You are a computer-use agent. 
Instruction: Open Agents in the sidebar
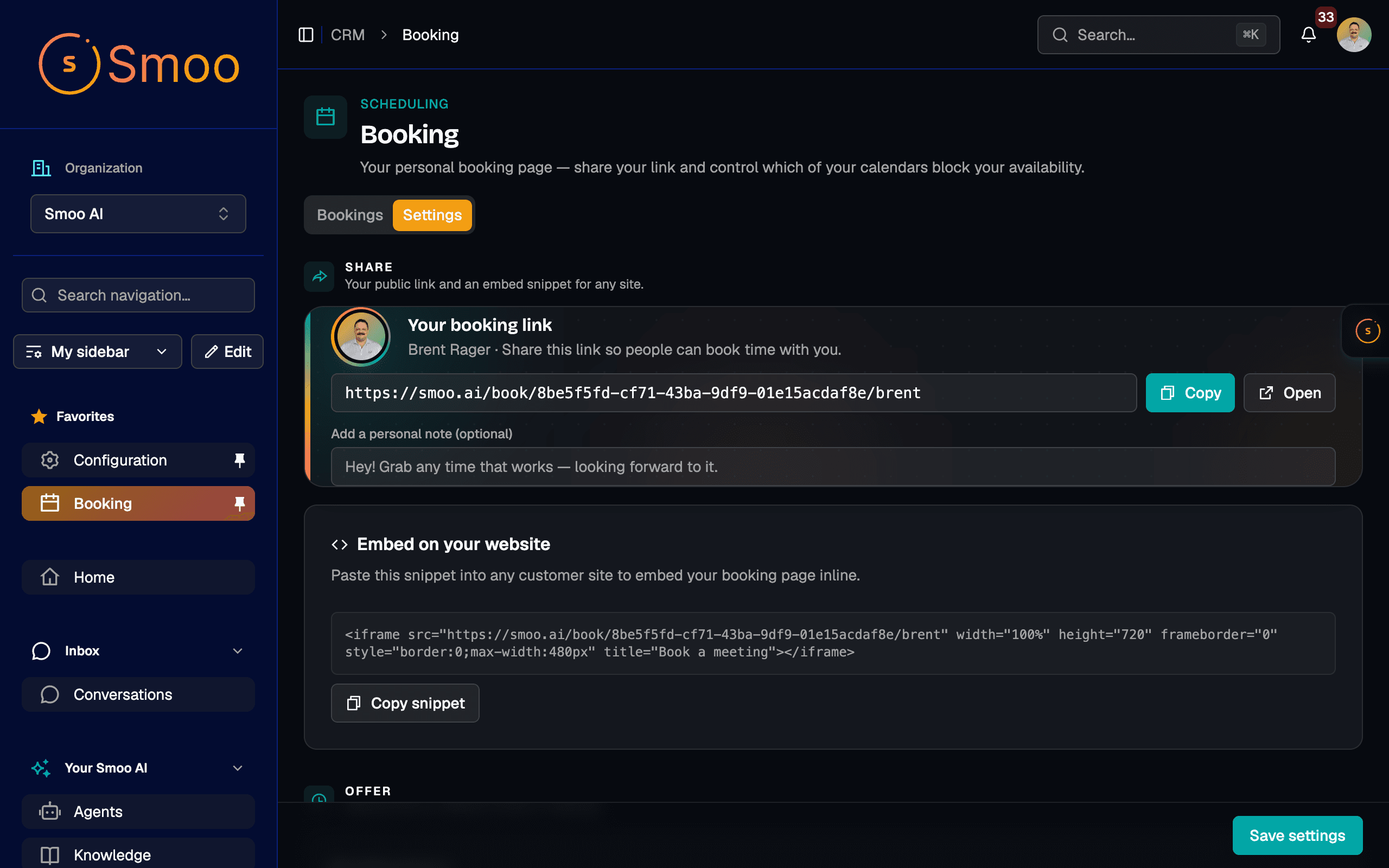(x=138, y=811)
